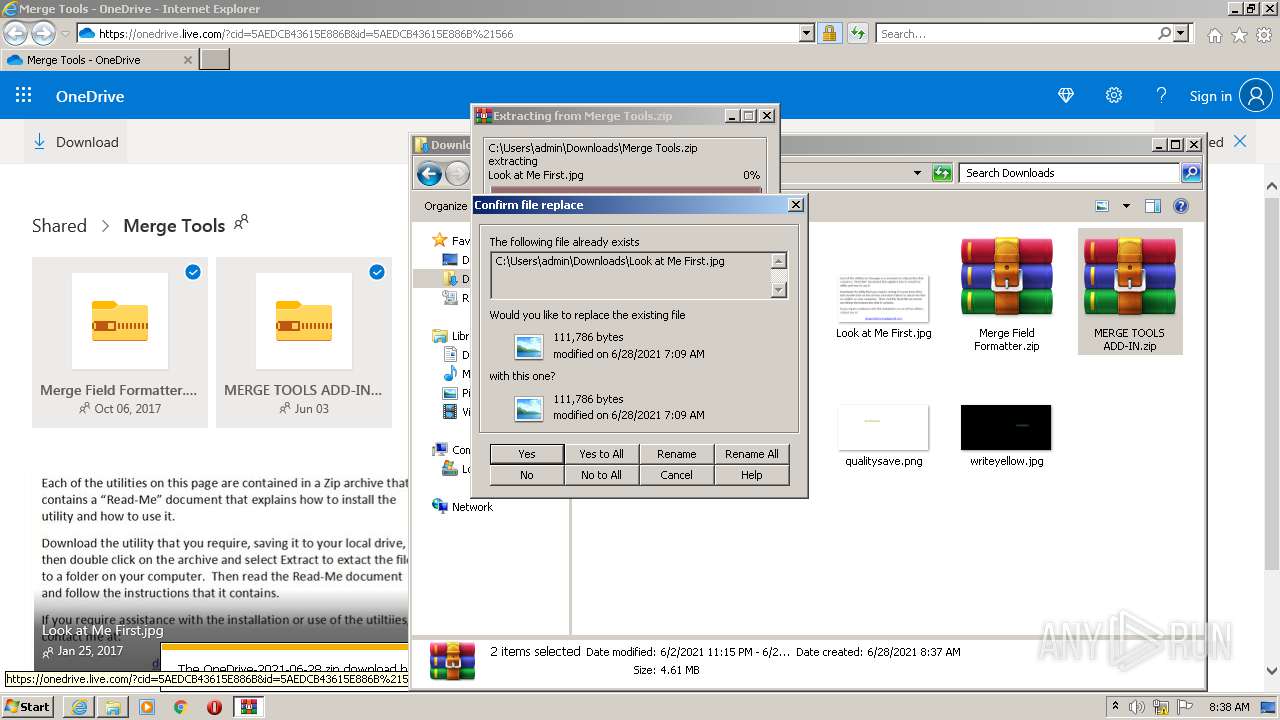Viewport: 1280px width, 720px height.
Task: Expand the view options dropdown arrow
Action: point(1126,206)
